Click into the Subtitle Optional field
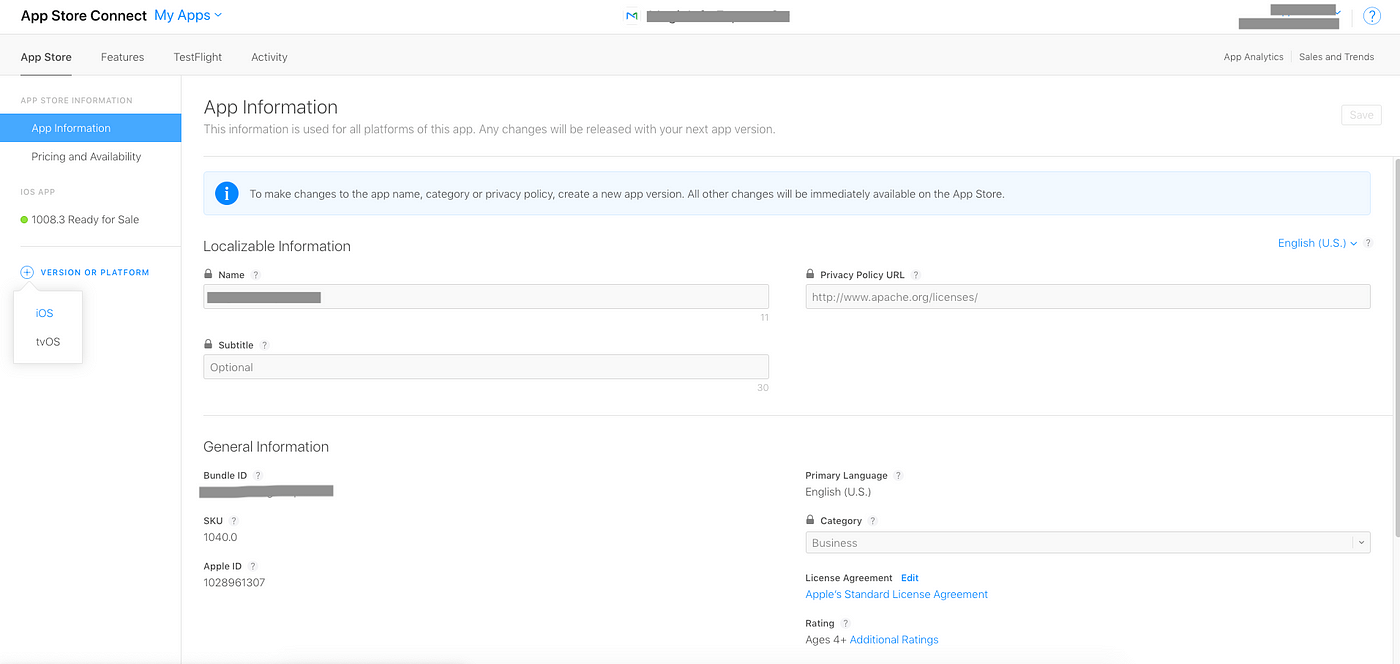 point(486,367)
